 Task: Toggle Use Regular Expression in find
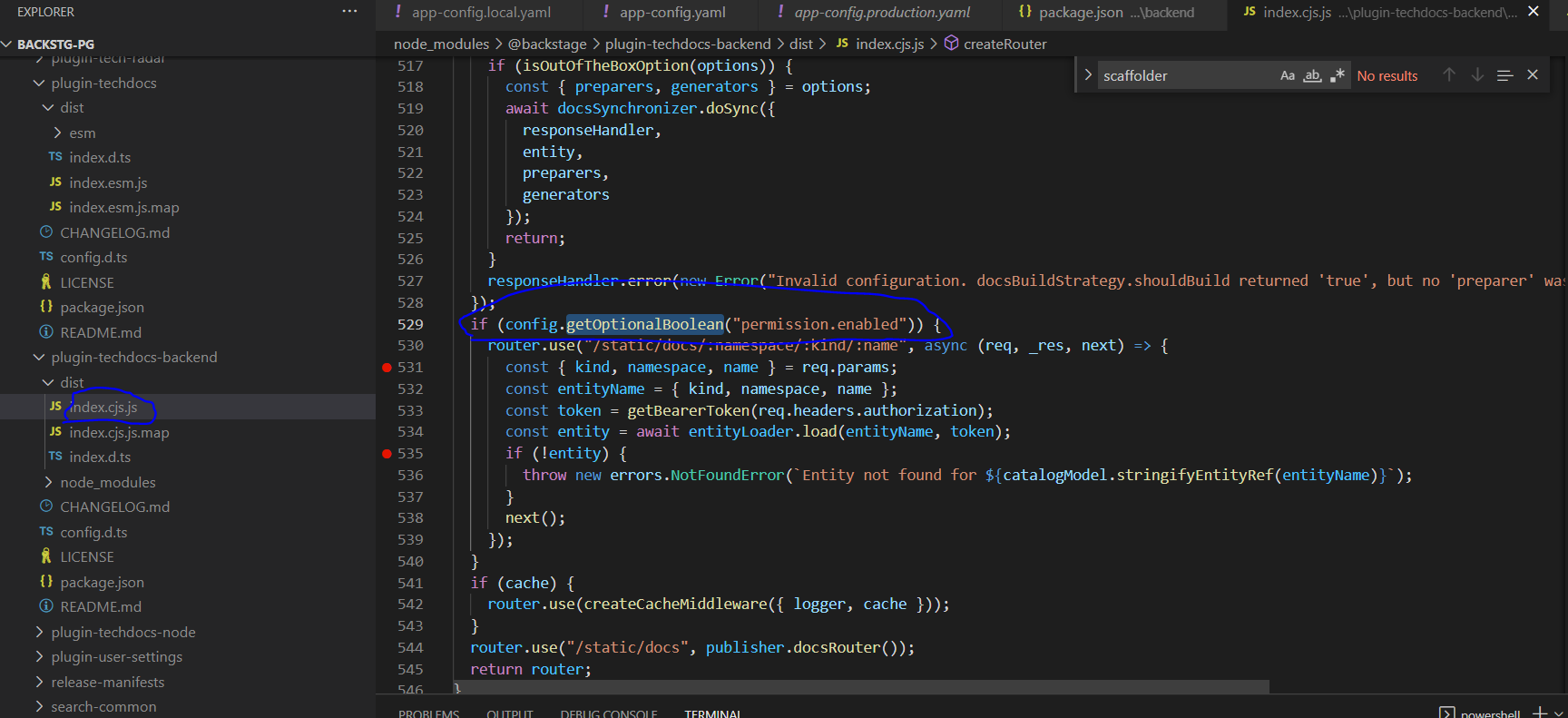coord(1338,75)
